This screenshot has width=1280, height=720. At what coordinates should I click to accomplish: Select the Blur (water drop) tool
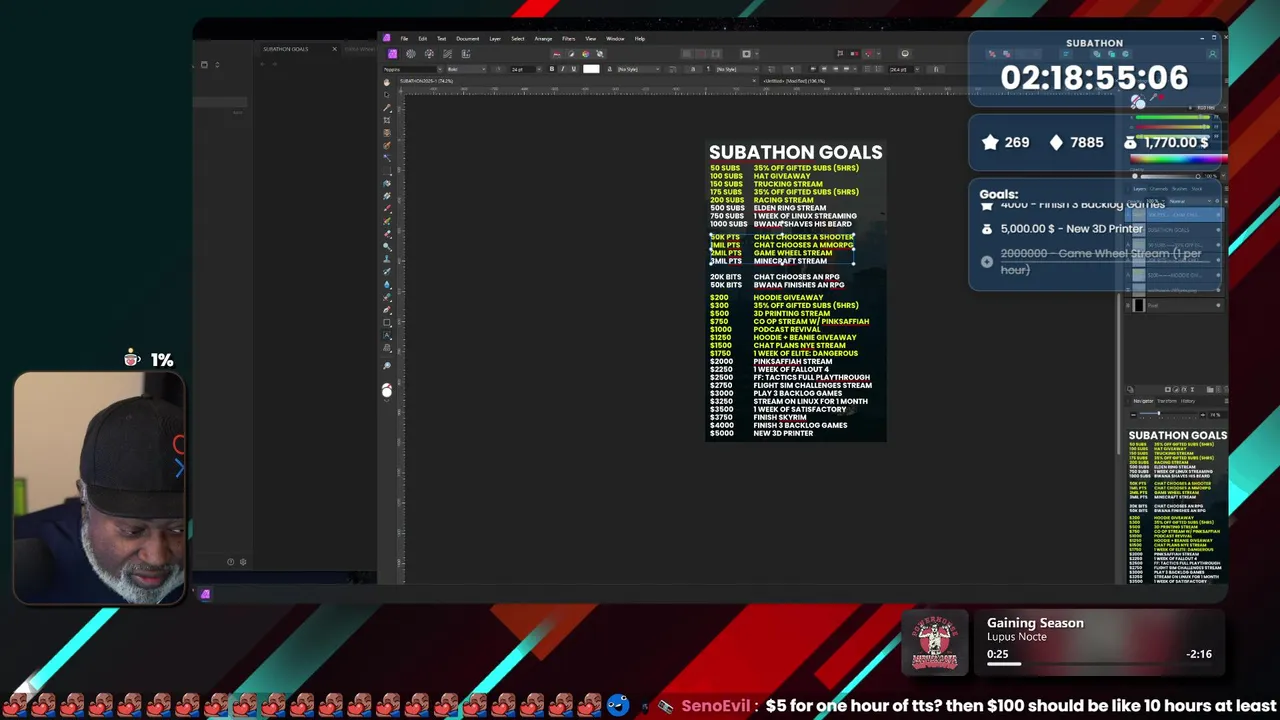pos(387,285)
